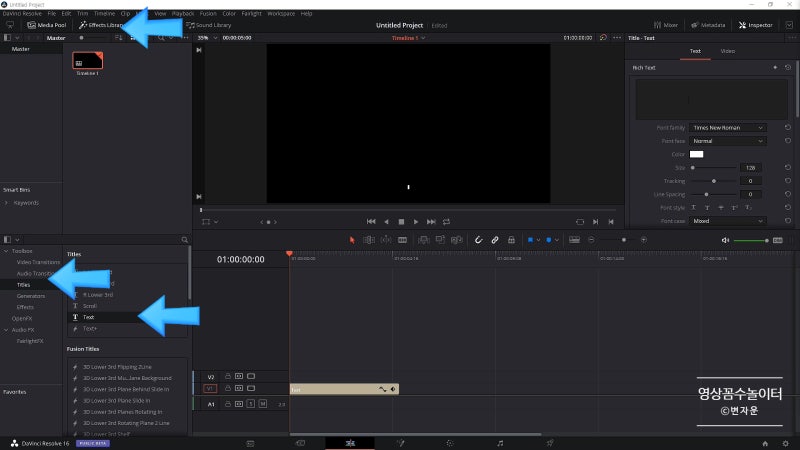Click the Overwrite Clip icon
Screen dimensions: 800x450
click(440, 240)
